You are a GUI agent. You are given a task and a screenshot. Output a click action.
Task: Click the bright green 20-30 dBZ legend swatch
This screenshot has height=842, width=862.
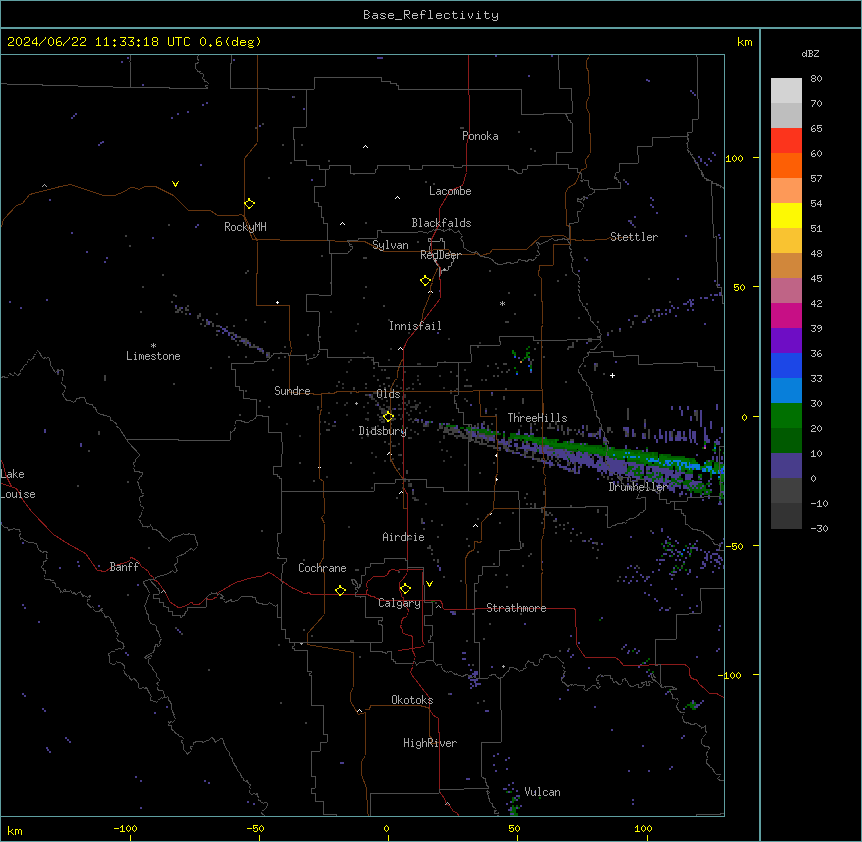point(786,416)
